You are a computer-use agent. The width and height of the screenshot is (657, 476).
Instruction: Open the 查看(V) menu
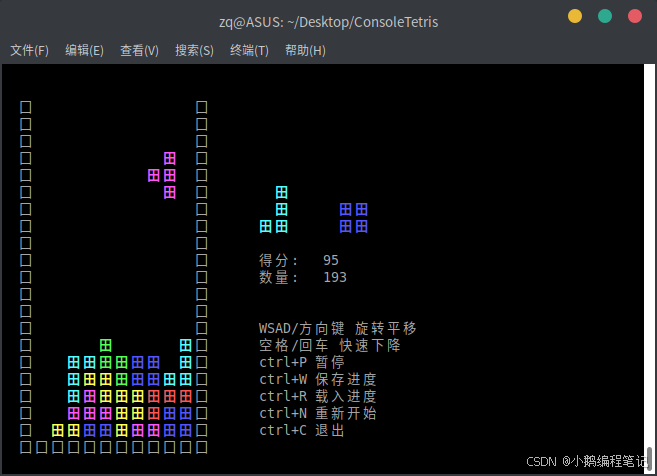(x=139, y=51)
